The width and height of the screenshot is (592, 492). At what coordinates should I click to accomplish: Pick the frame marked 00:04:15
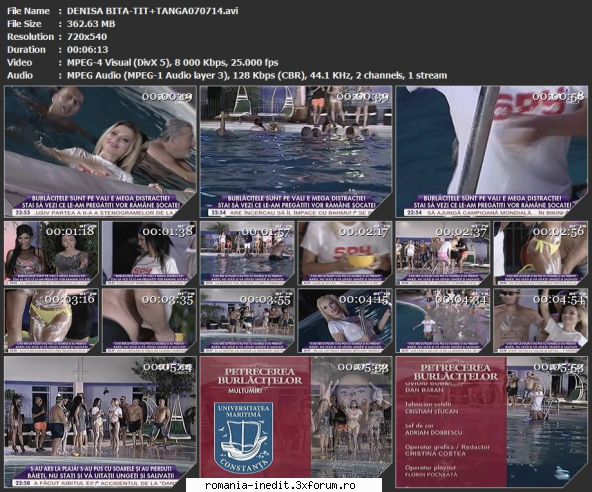coord(345,321)
